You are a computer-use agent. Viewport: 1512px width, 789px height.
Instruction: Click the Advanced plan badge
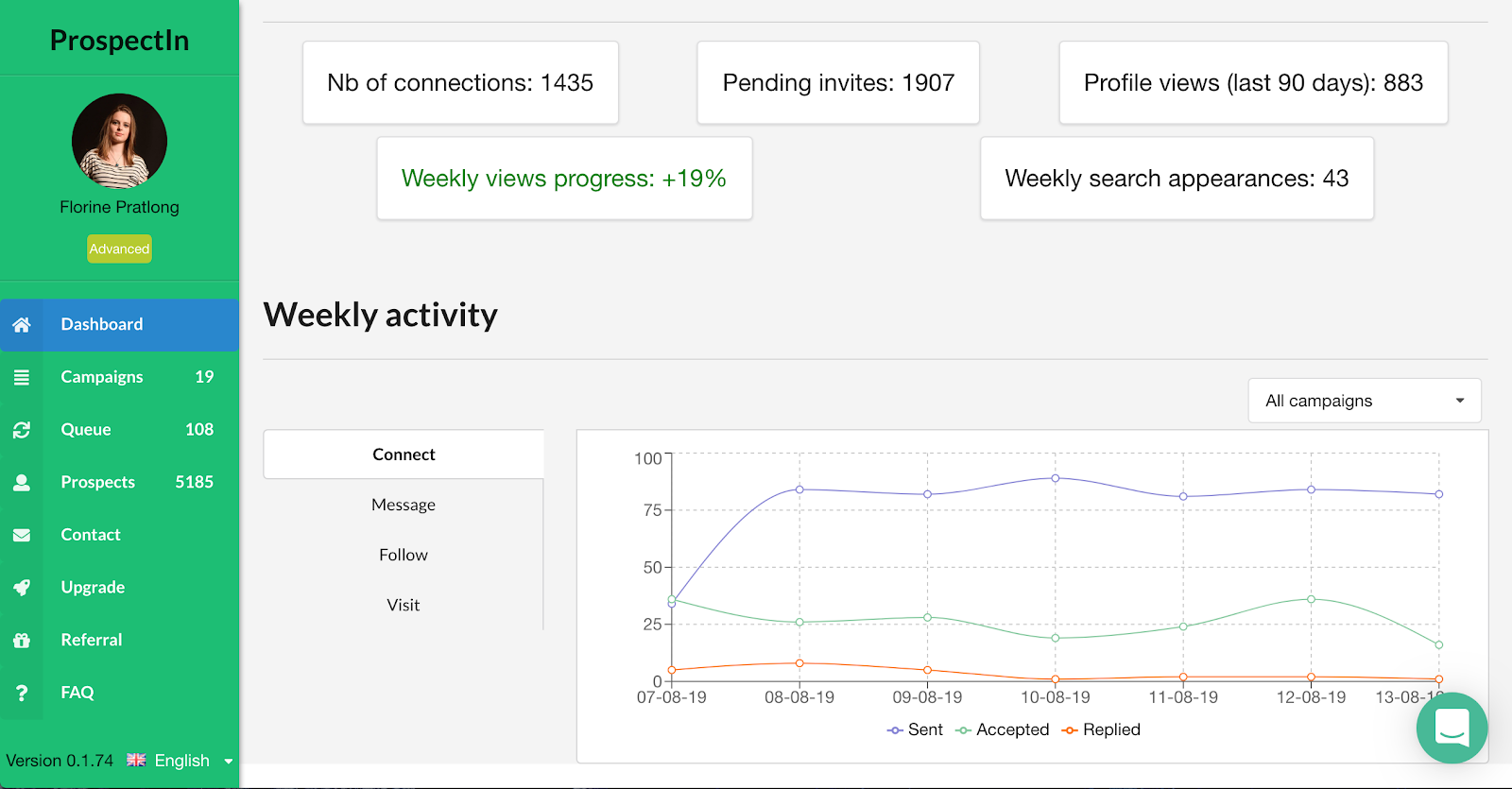(x=119, y=249)
